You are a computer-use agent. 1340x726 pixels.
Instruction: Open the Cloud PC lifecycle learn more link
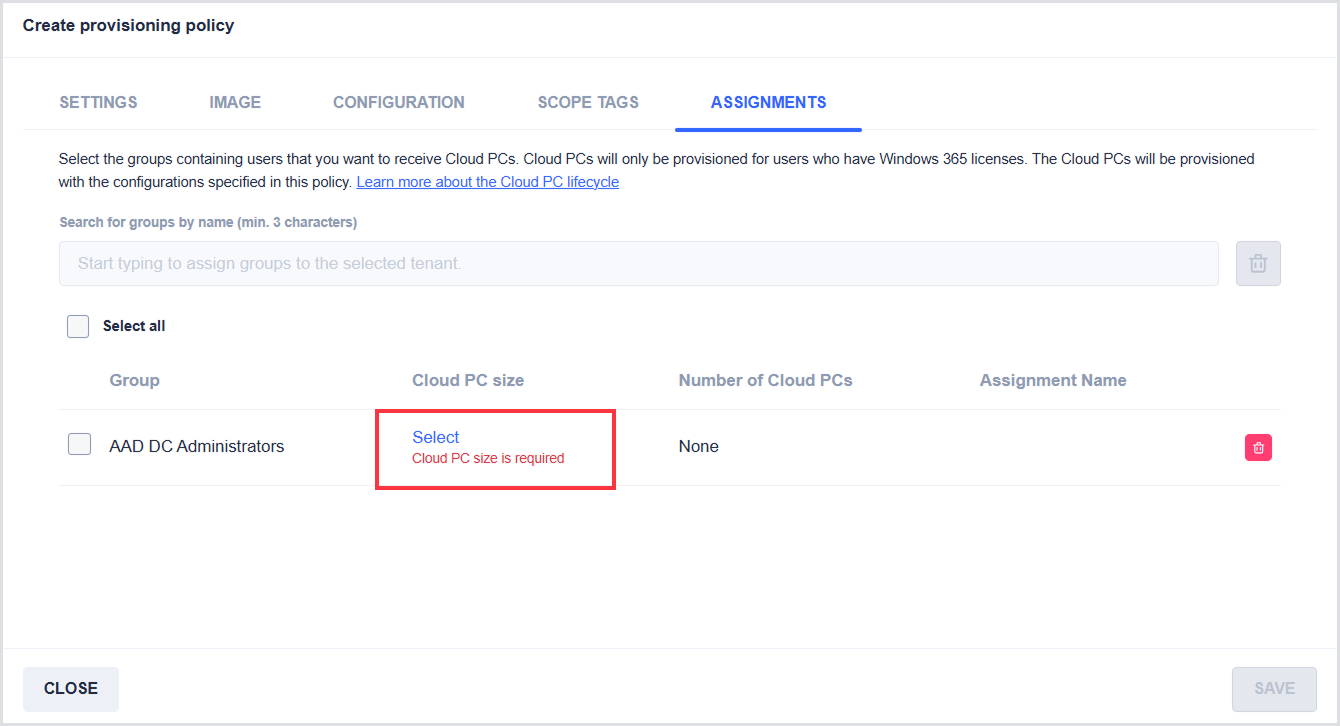coord(487,182)
